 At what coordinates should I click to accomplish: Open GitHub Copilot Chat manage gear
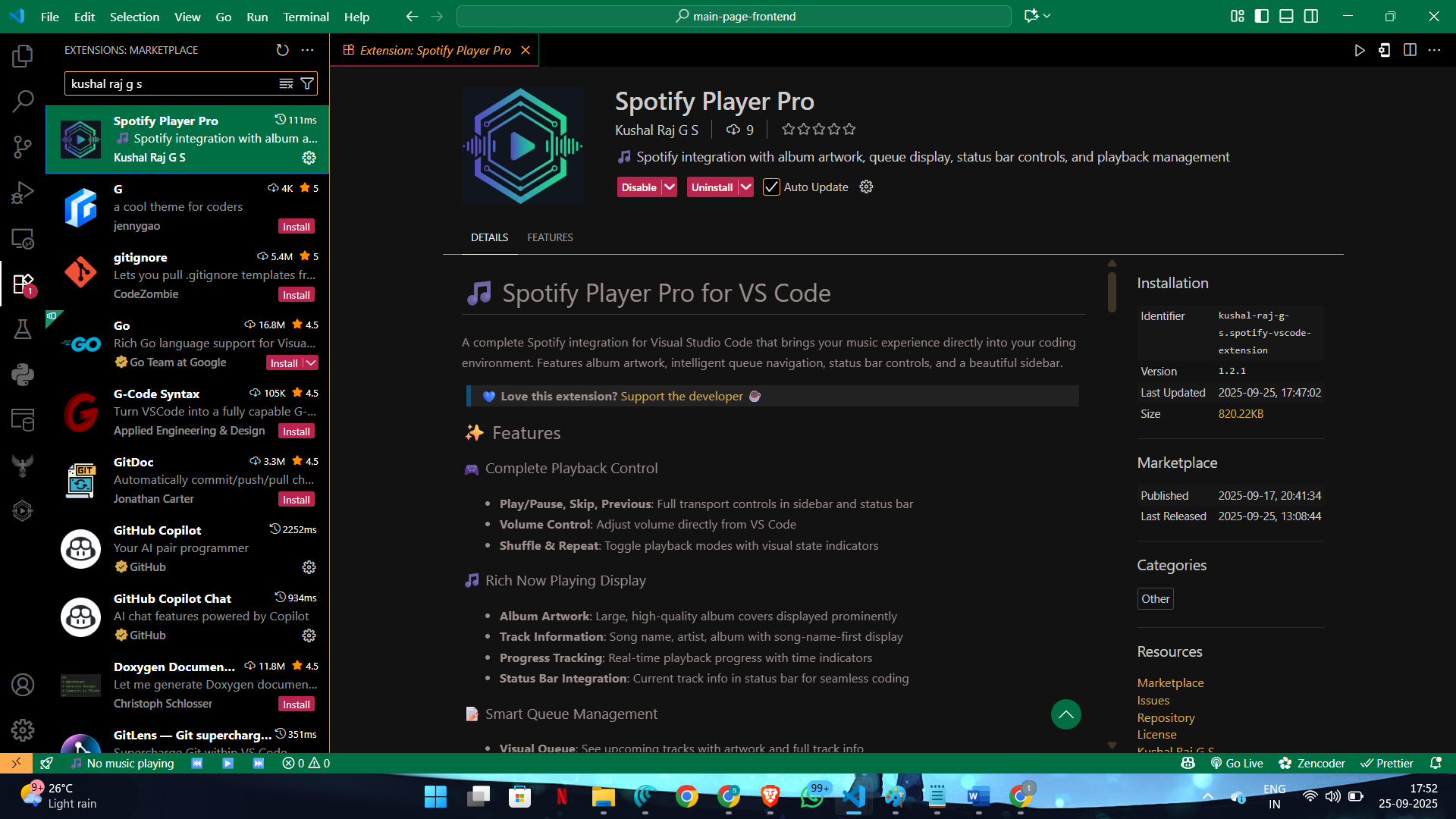coord(309,635)
